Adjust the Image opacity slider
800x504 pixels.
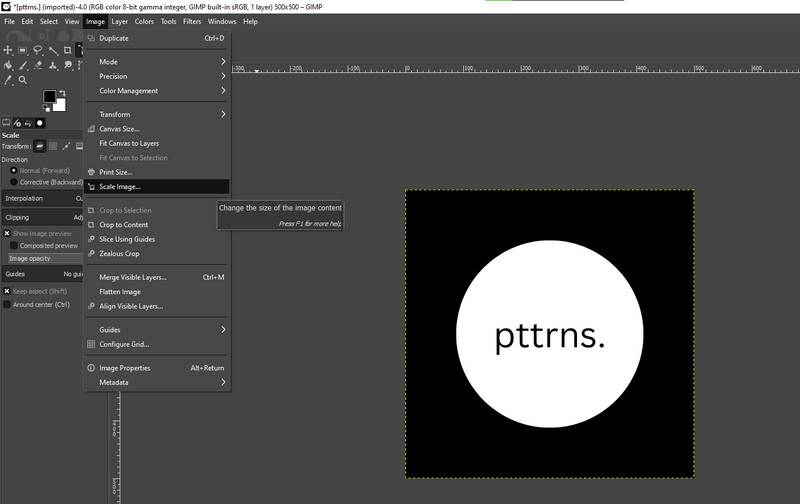click(x=45, y=259)
